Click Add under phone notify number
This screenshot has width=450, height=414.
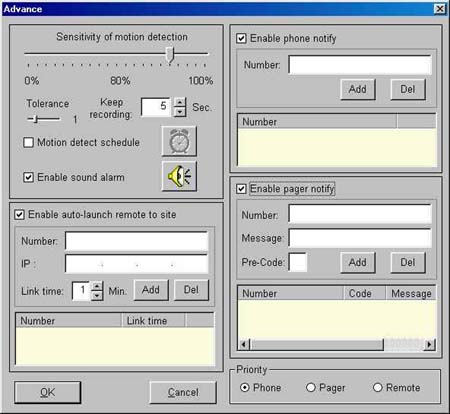358,89
